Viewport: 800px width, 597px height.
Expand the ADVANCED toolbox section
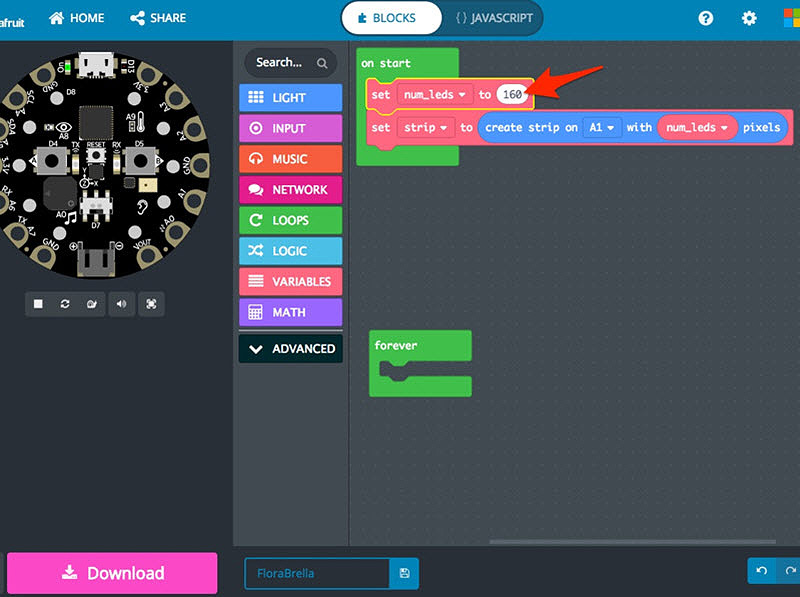click(x=290, y=348)
